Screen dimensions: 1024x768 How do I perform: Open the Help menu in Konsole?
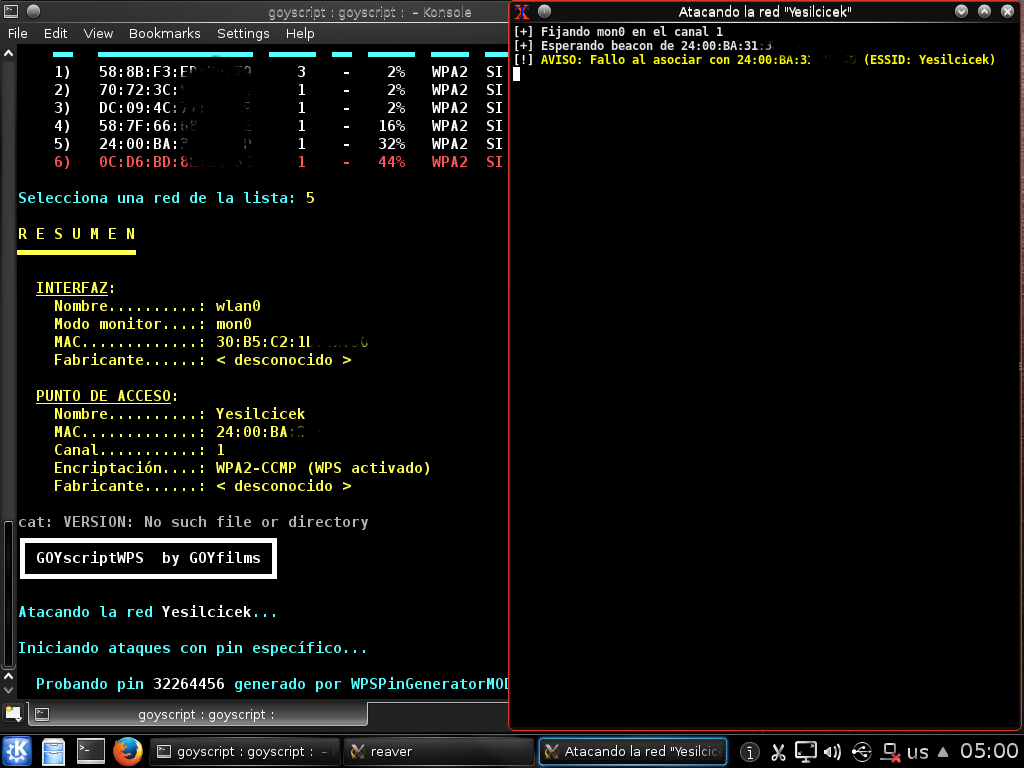point(300,33)
